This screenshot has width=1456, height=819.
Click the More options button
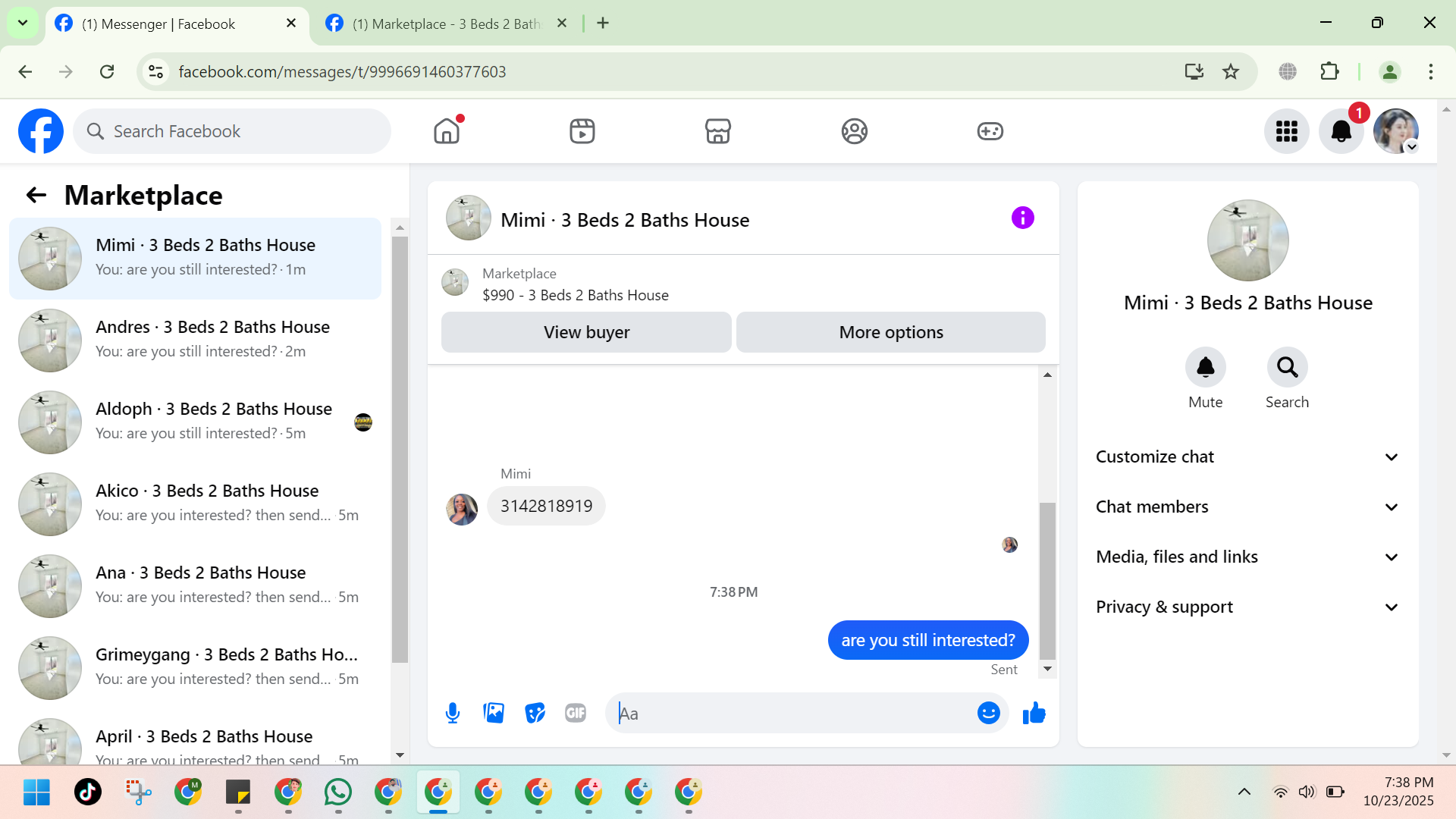coord(890,332)
